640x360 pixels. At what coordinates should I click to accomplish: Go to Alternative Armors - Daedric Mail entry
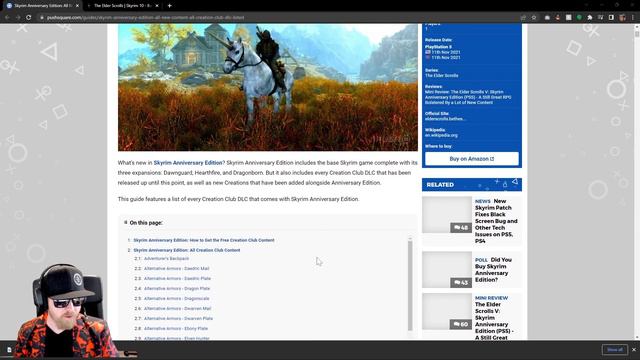(x=176, y=269)
